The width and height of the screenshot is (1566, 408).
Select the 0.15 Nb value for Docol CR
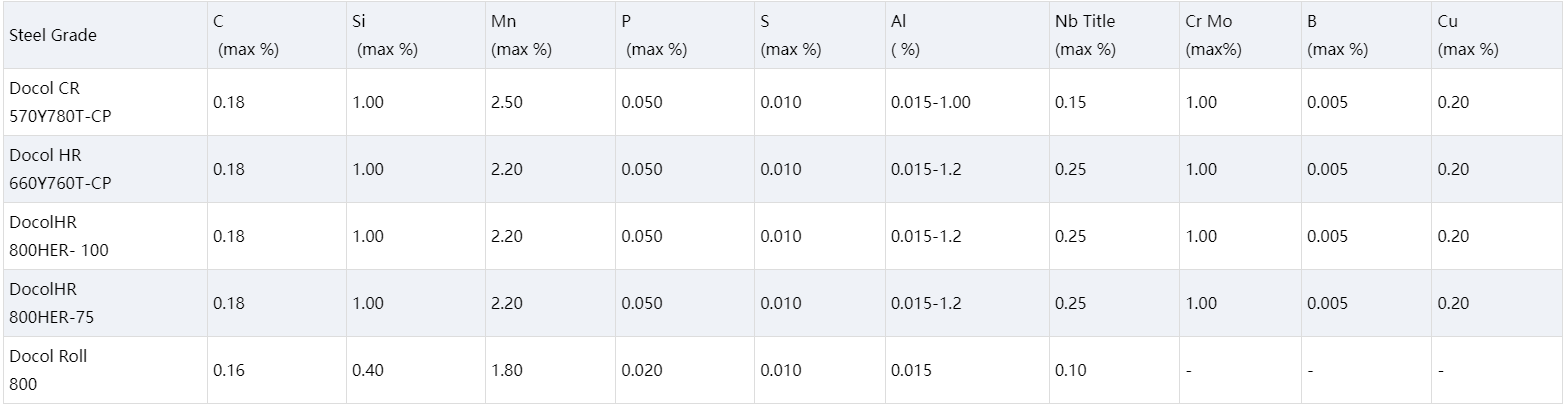coord(1069,102)
